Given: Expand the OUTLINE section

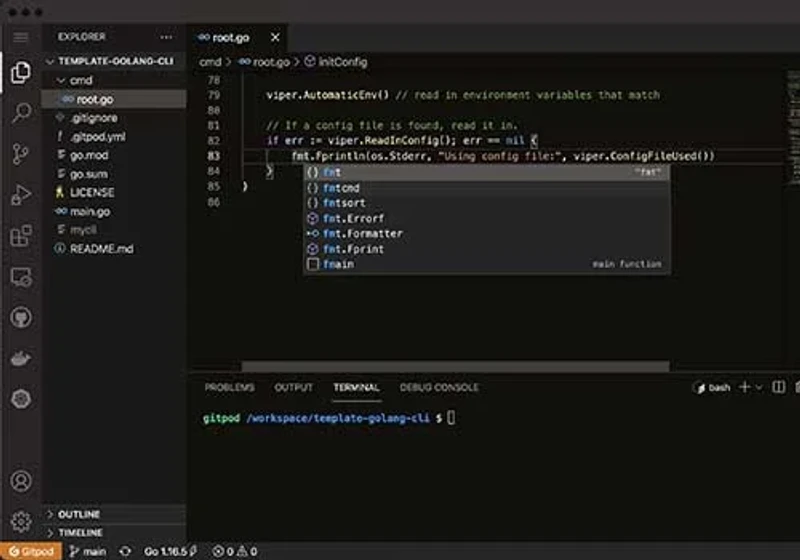Looking at the screenshot, I should click(115, 514).
